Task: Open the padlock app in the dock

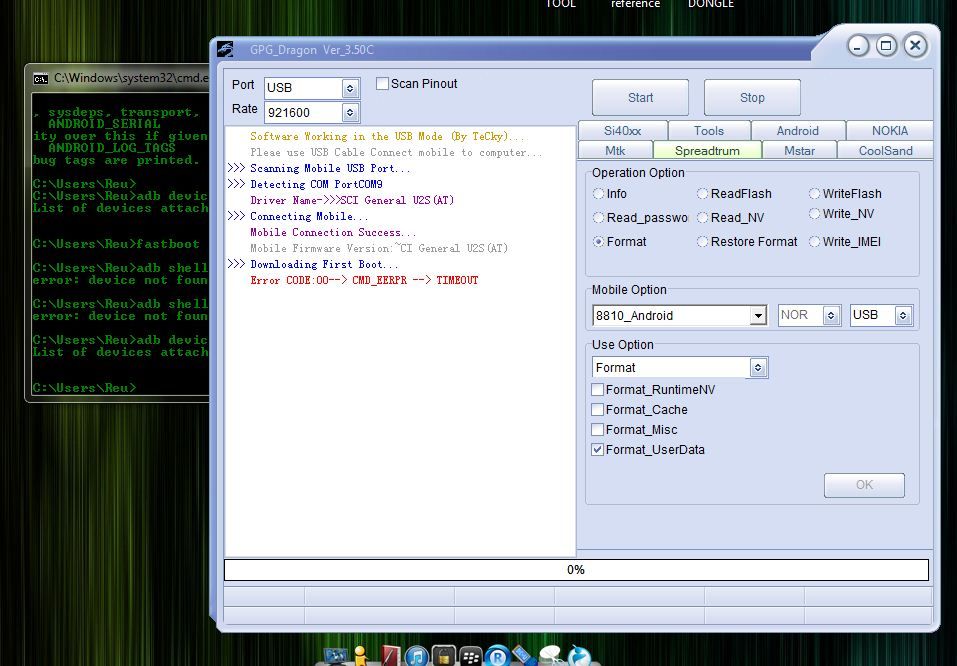Action: point(443,656)
